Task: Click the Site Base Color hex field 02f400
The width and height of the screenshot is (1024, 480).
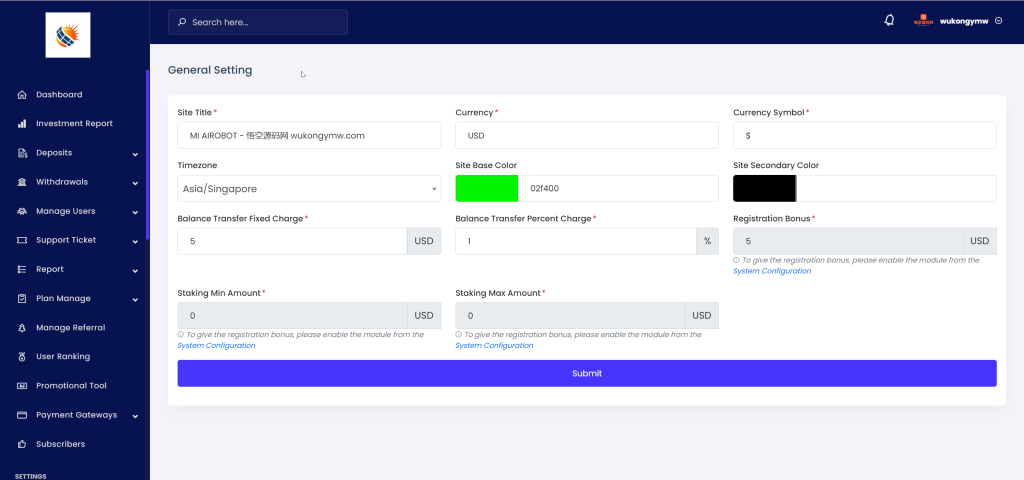Action: [618, 188]
